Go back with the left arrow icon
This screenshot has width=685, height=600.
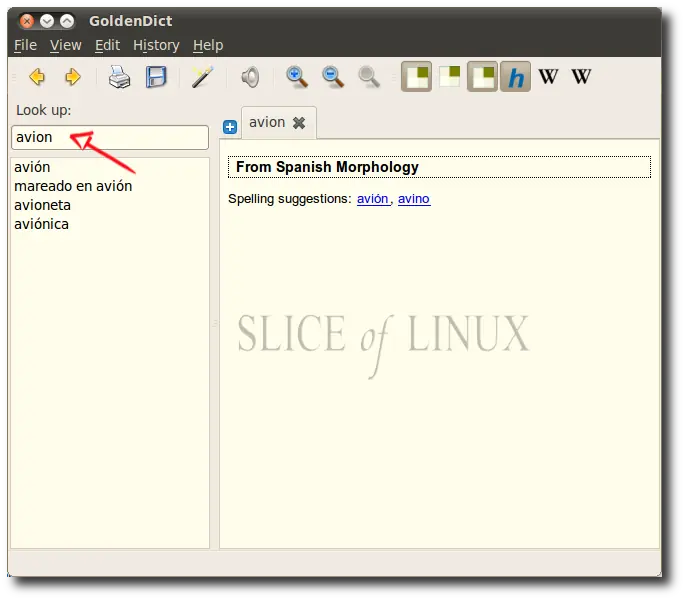[37, 77]
